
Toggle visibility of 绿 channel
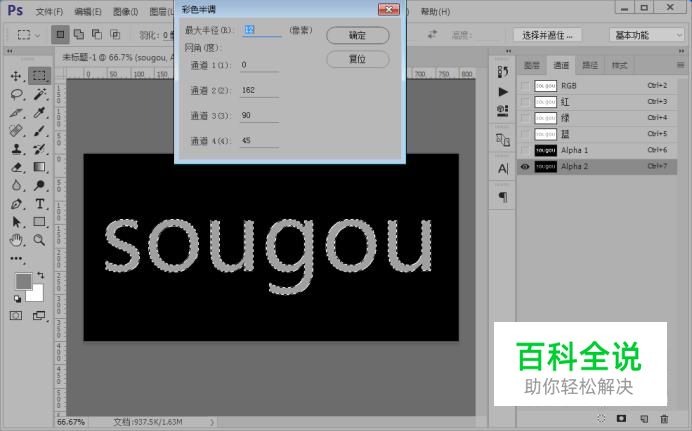pyautogui.click(x=525, y=118)
